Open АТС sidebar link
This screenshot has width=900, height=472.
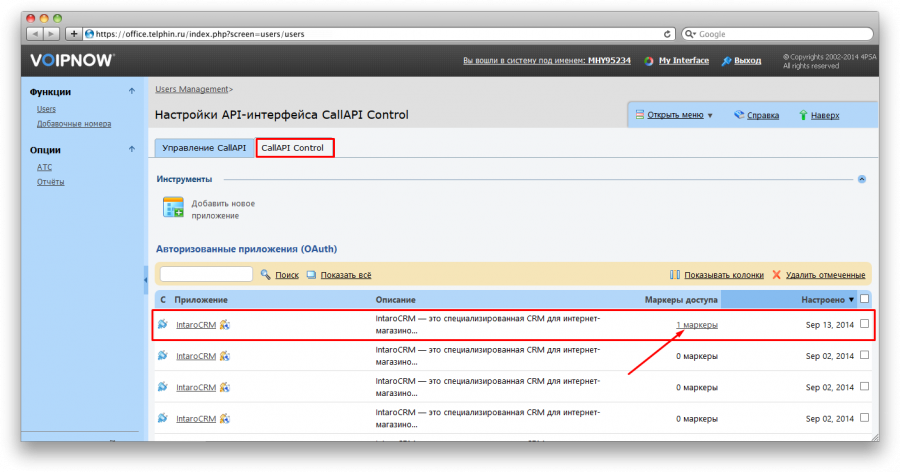click(44, 167)
